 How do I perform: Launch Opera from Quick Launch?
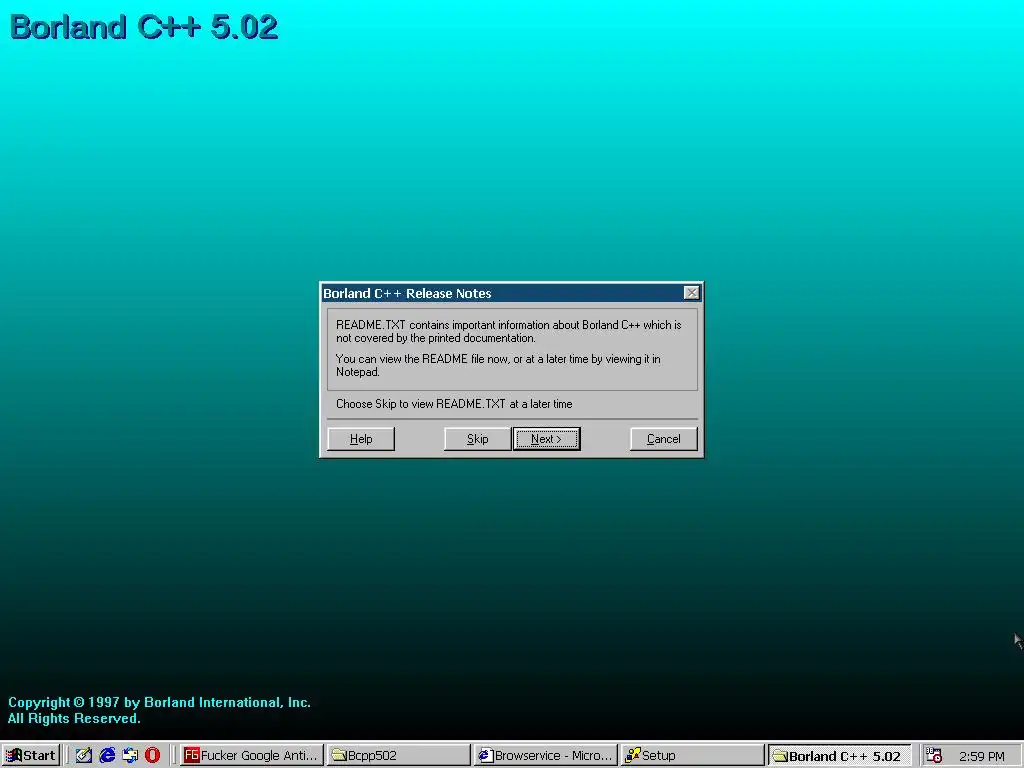pos(152,756)
